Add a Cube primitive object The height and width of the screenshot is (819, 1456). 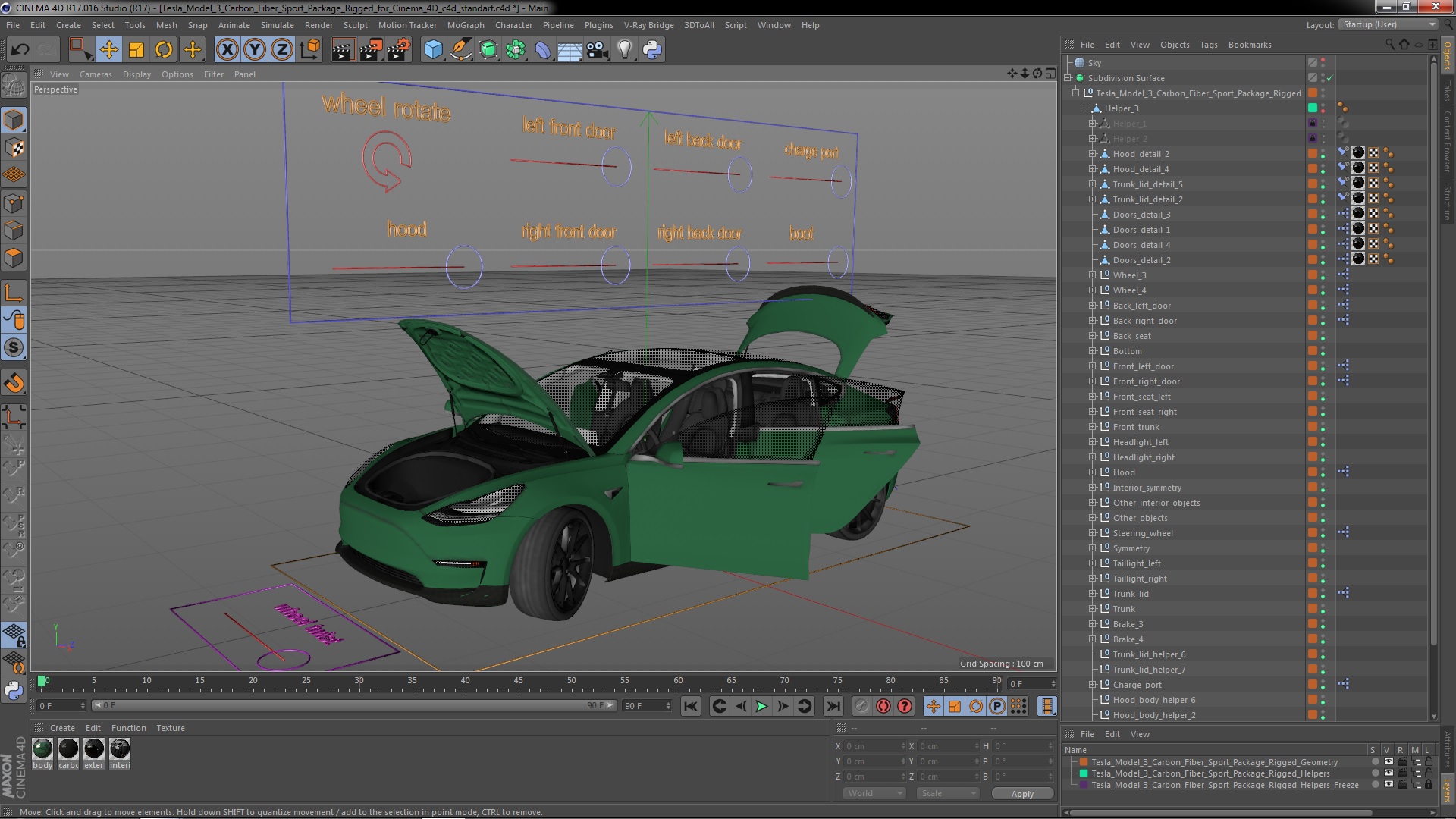click(433, 50)
